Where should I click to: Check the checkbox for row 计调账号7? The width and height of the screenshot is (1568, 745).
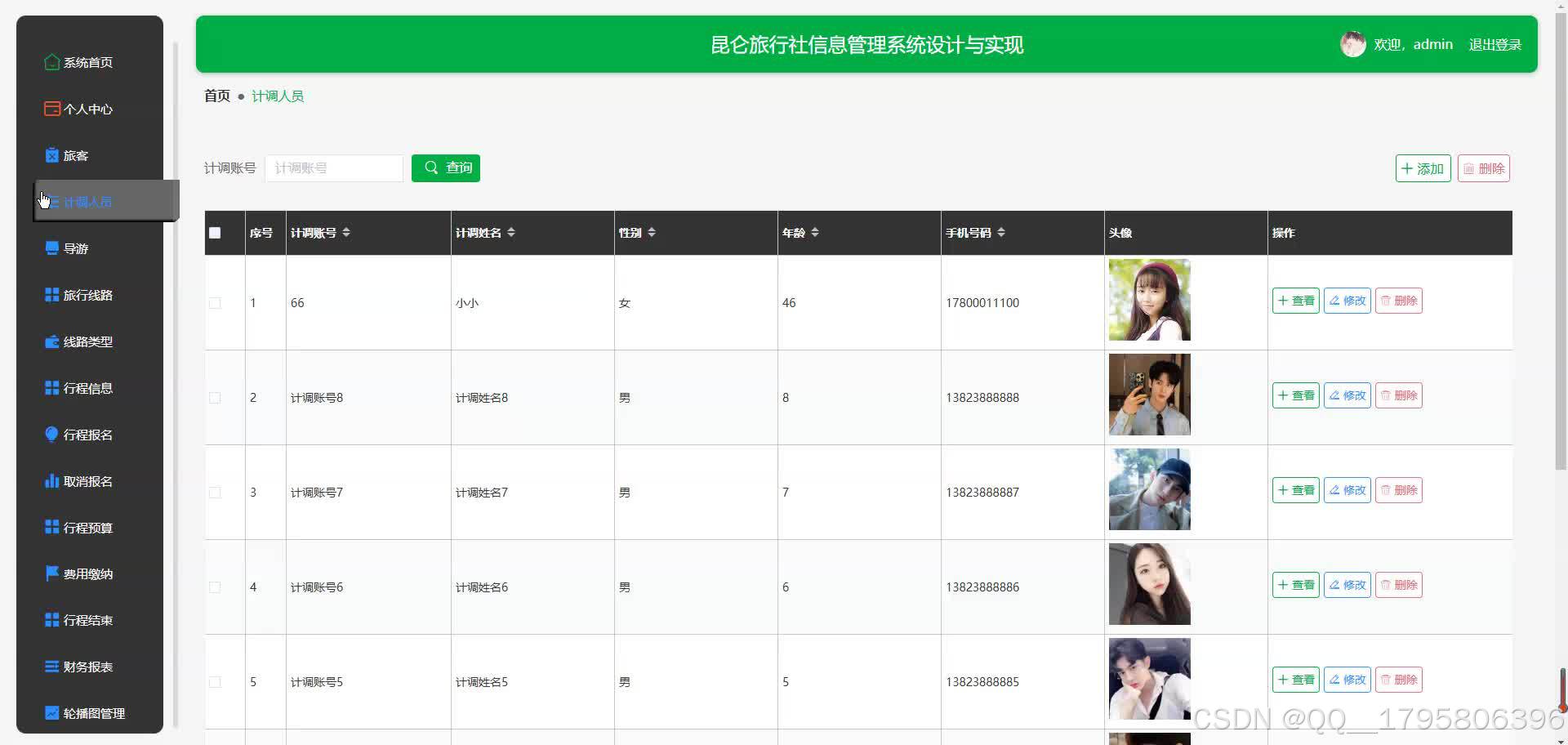(215, 493)
